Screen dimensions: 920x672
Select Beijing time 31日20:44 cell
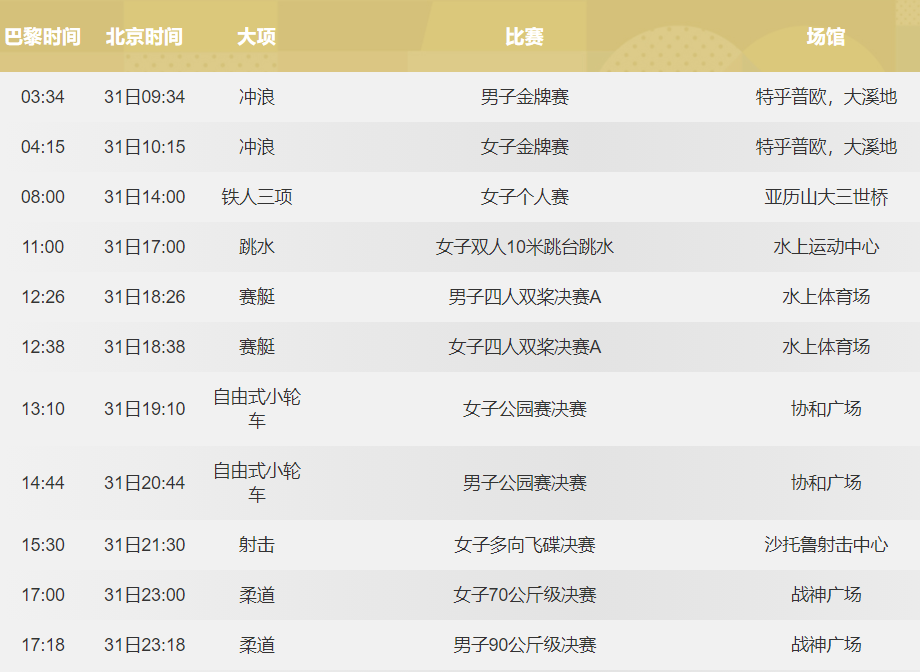point(144,483)
